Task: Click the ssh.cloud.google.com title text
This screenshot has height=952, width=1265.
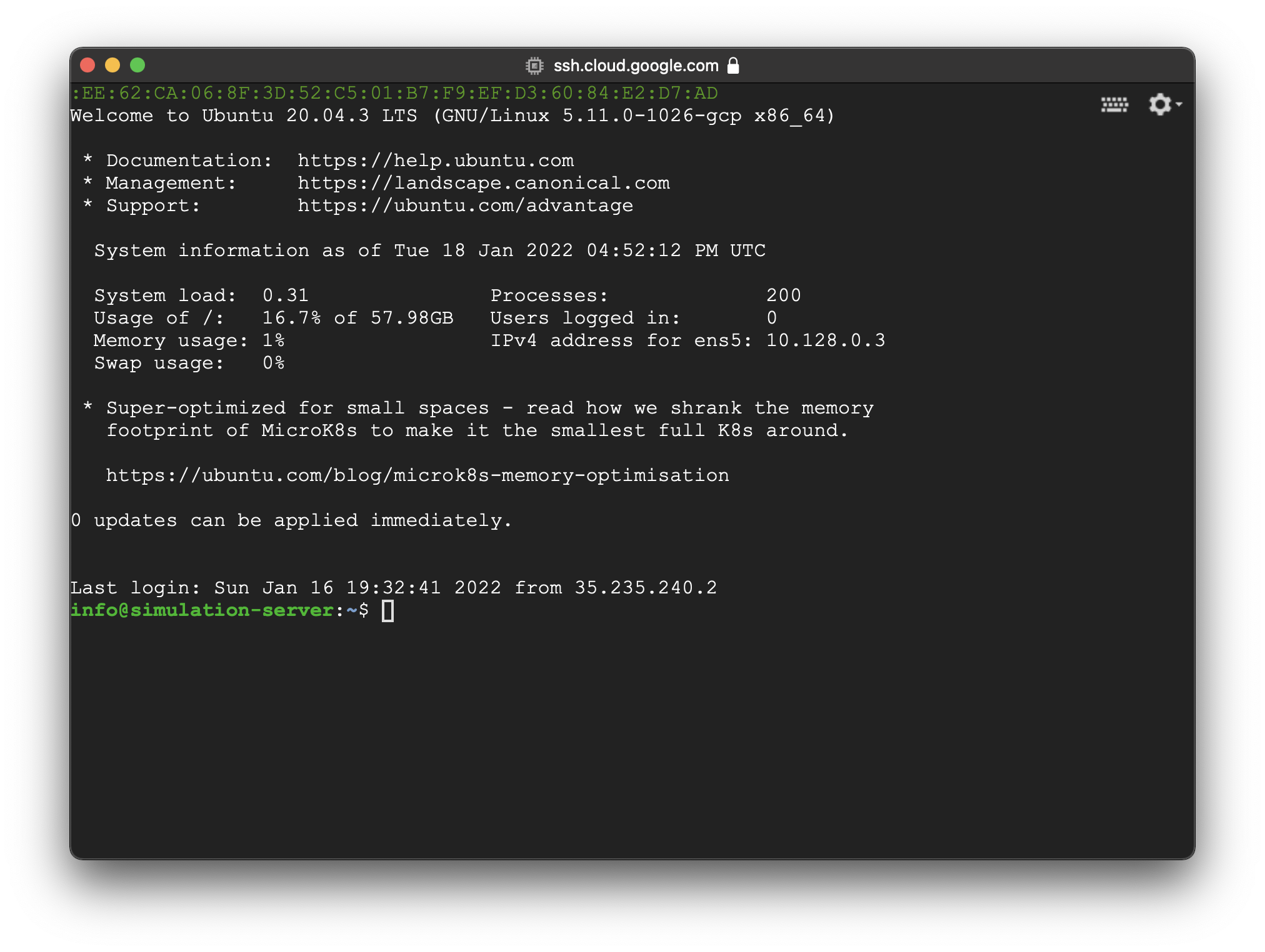Action: pyautogui.click(x=636, y=66)
